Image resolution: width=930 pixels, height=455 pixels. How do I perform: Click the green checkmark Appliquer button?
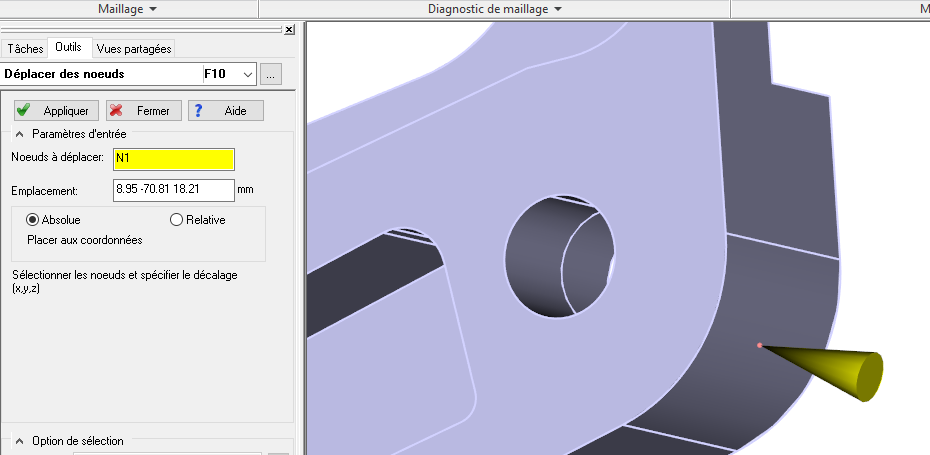click(x=56, y=111)
